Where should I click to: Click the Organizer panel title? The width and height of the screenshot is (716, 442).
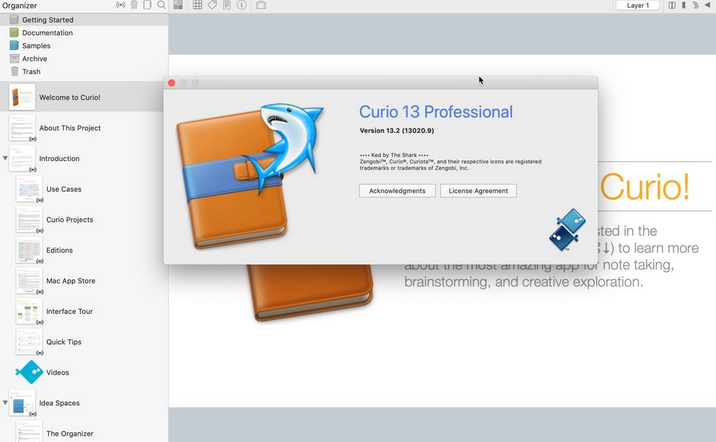pos(19,5)
